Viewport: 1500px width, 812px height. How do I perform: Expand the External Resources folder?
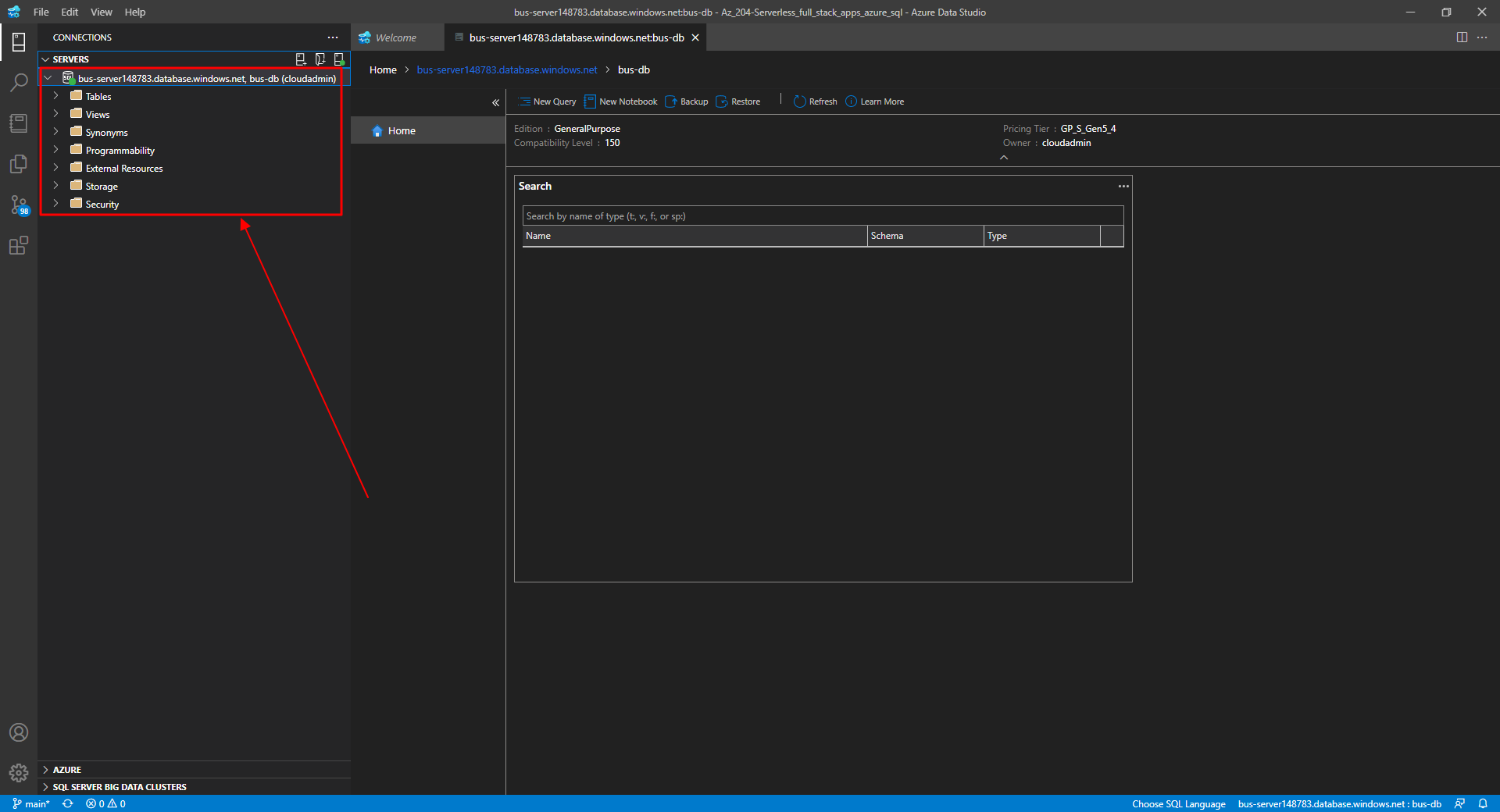pyautogui.click(x=55, y=168)
